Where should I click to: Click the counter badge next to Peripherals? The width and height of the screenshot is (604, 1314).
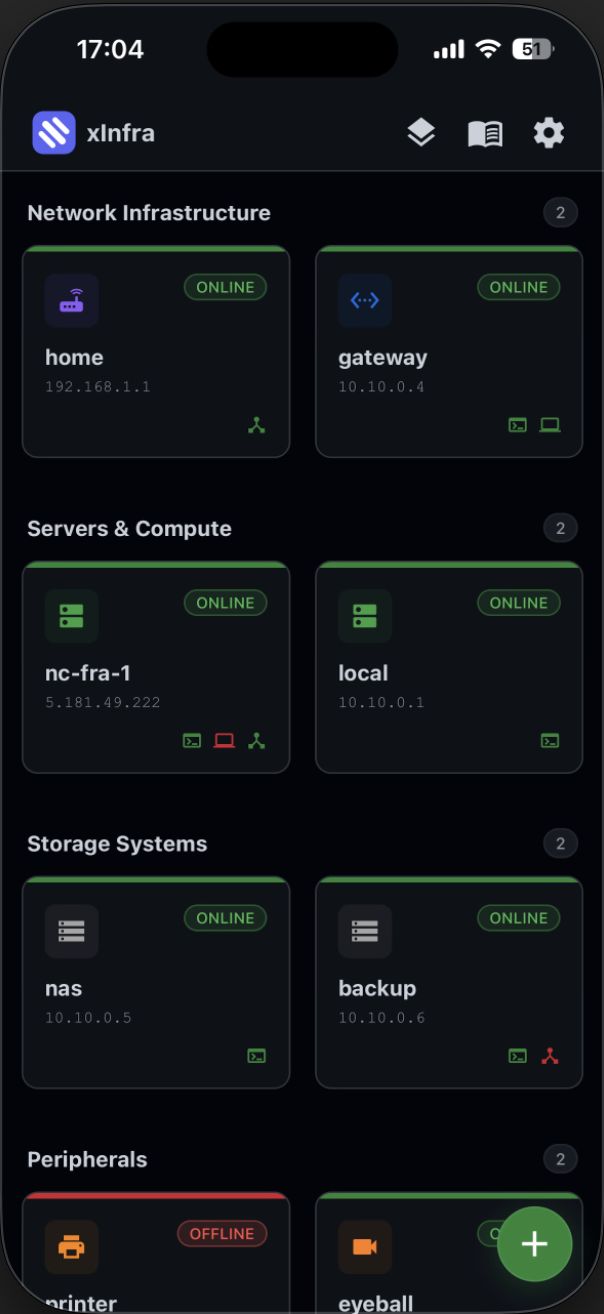tap(560, 1159)
